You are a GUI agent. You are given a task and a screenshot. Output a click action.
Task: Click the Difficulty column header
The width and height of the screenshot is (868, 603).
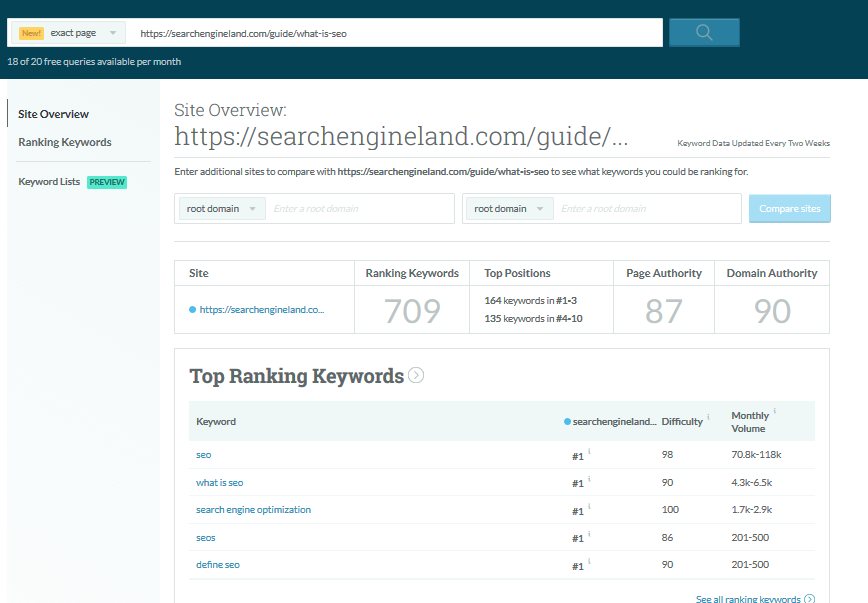682,421
